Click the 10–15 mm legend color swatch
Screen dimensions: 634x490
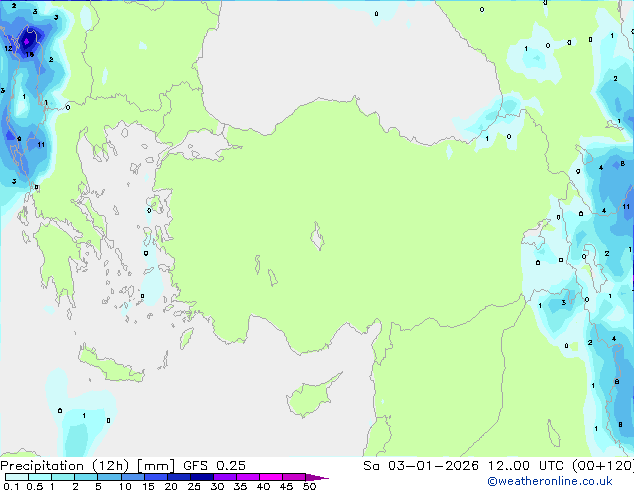(x=133, y=477)
